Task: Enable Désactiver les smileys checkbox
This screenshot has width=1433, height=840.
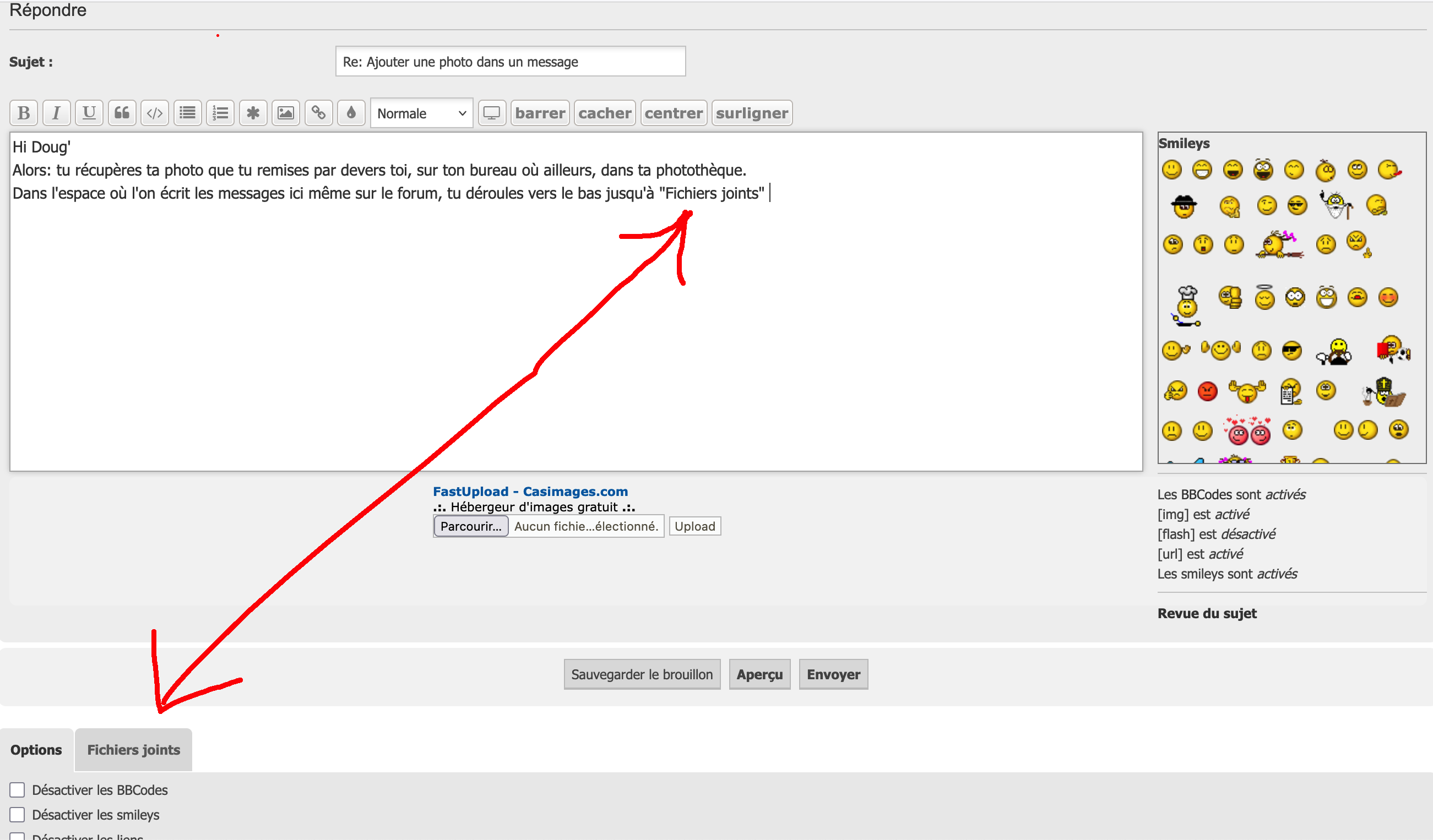Action: pyautogui.click(x=18, y=815)
